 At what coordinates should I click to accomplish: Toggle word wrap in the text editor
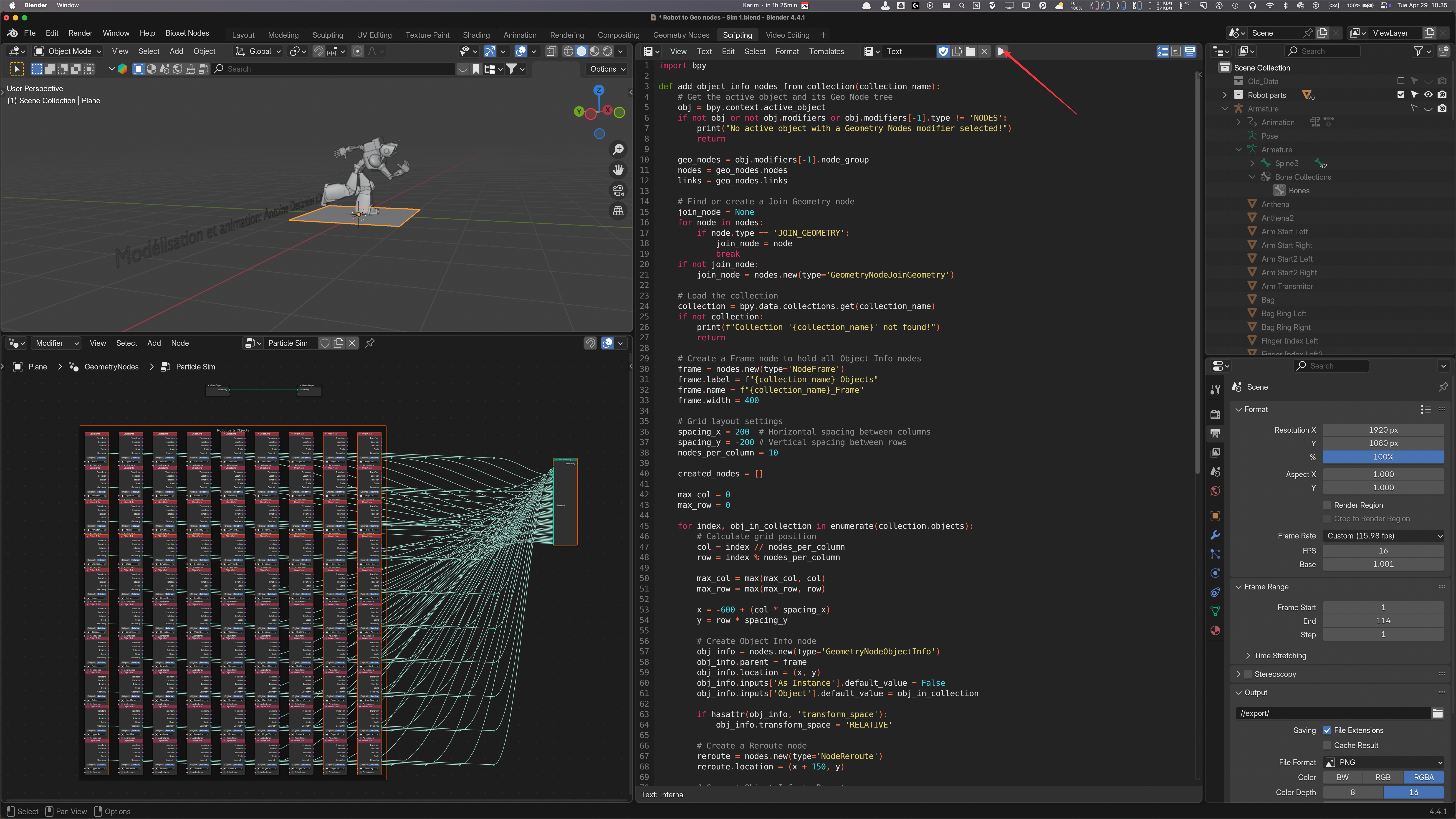(x=1176, y=51)
